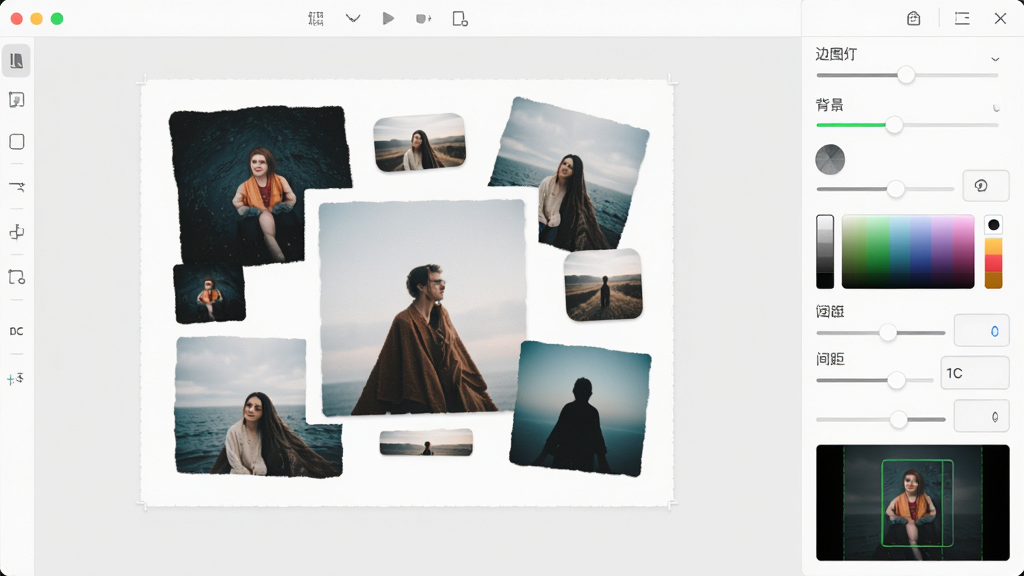
Task: Click the sparkle add icon in left sidebar
Action: (x=16, y=378)
